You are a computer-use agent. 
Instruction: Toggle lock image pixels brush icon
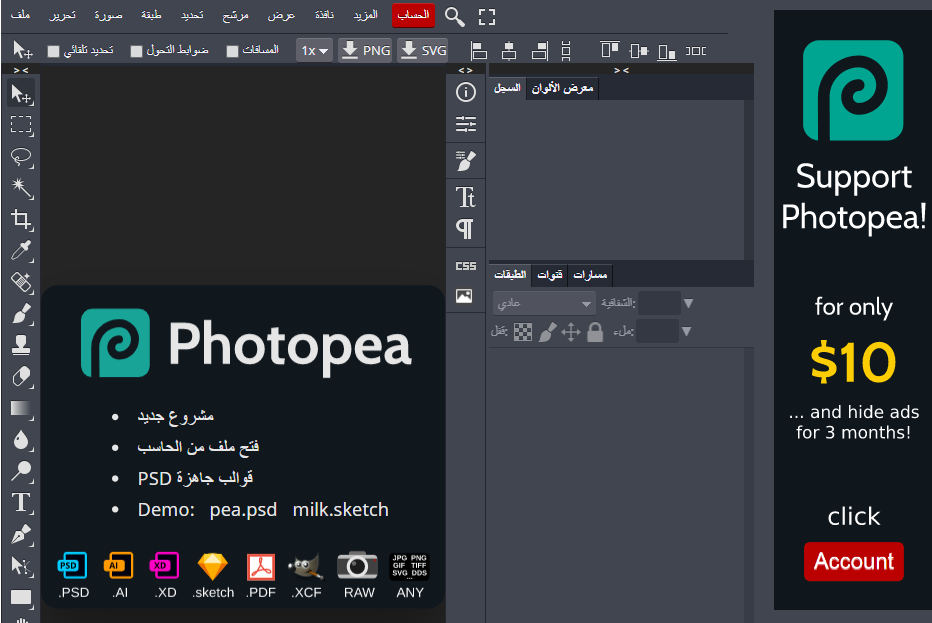click(x=547, y=332)
